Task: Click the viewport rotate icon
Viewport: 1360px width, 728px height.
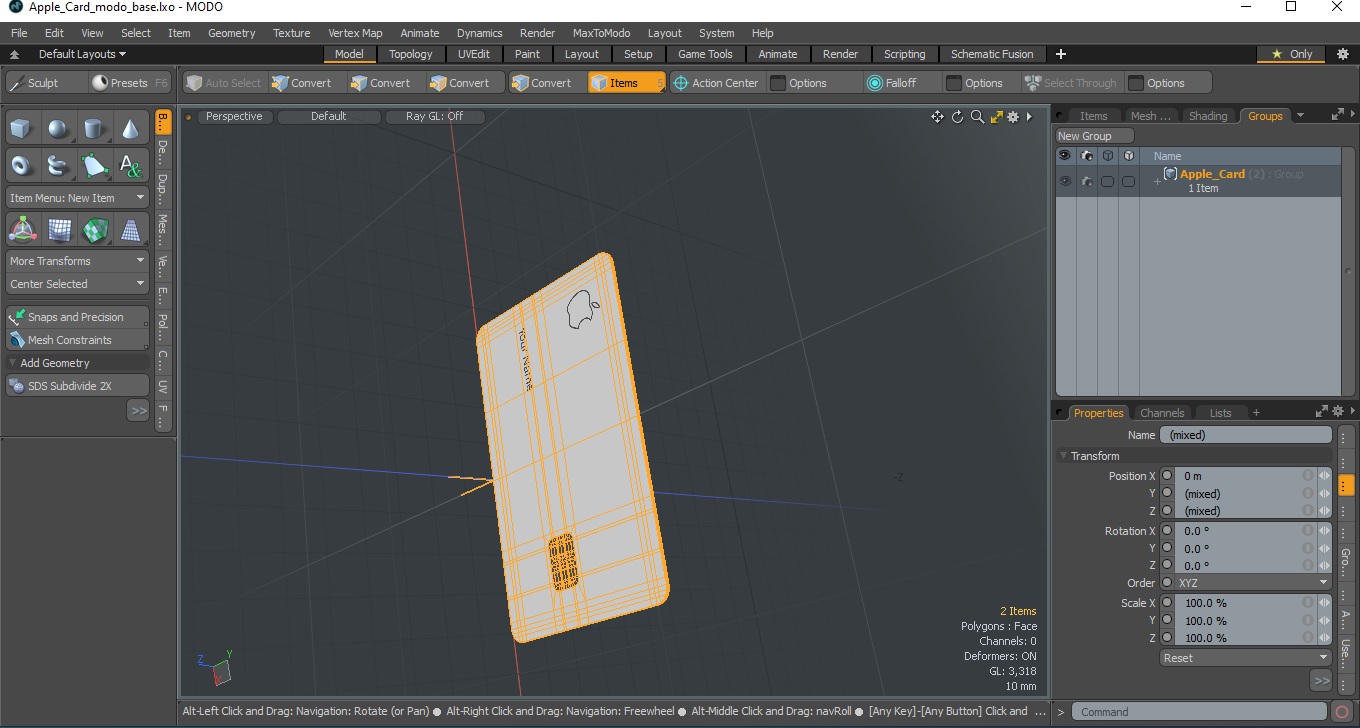Action: click(957, 117)
